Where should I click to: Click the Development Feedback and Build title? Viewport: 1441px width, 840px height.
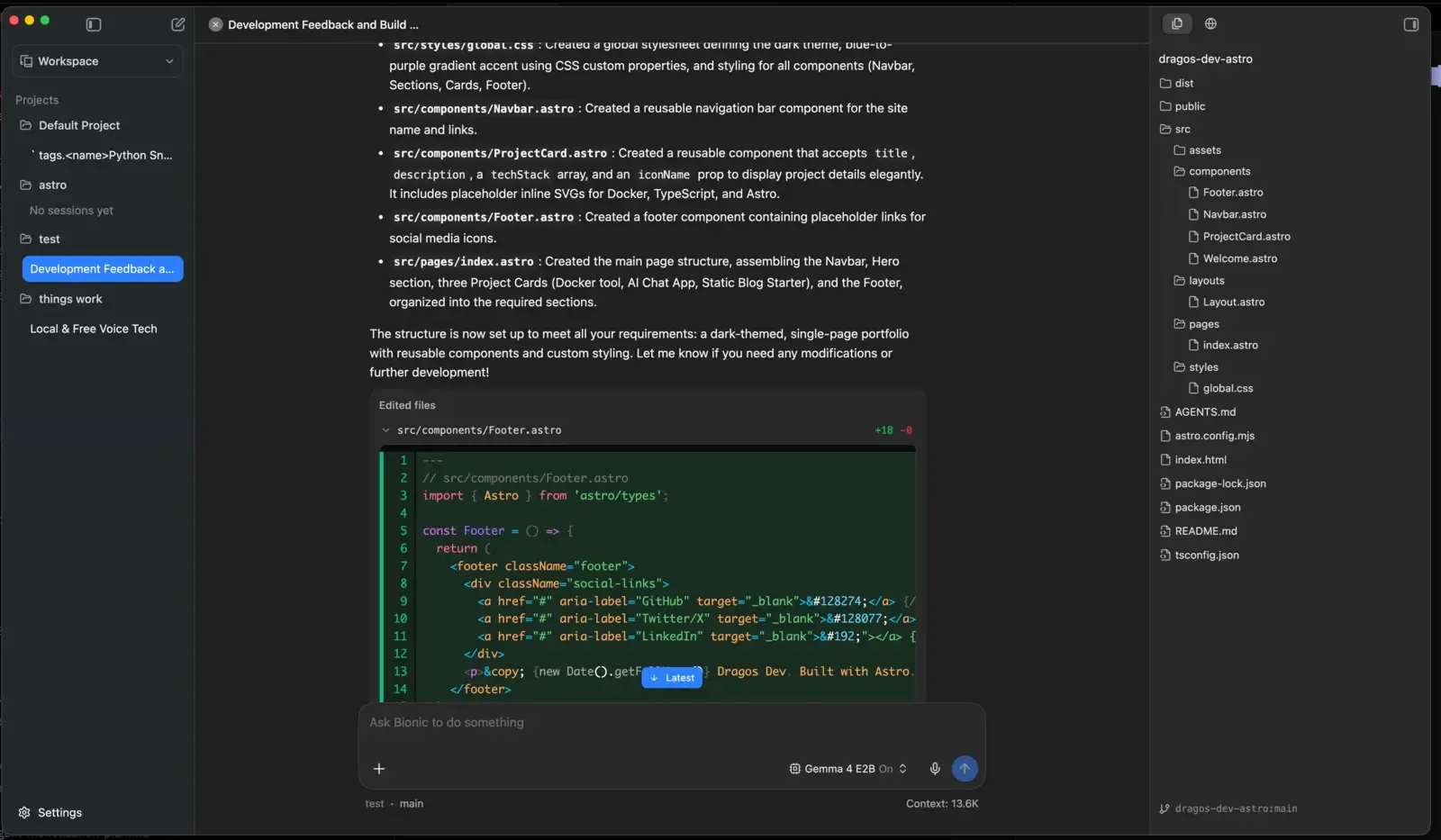click(323, 24)
